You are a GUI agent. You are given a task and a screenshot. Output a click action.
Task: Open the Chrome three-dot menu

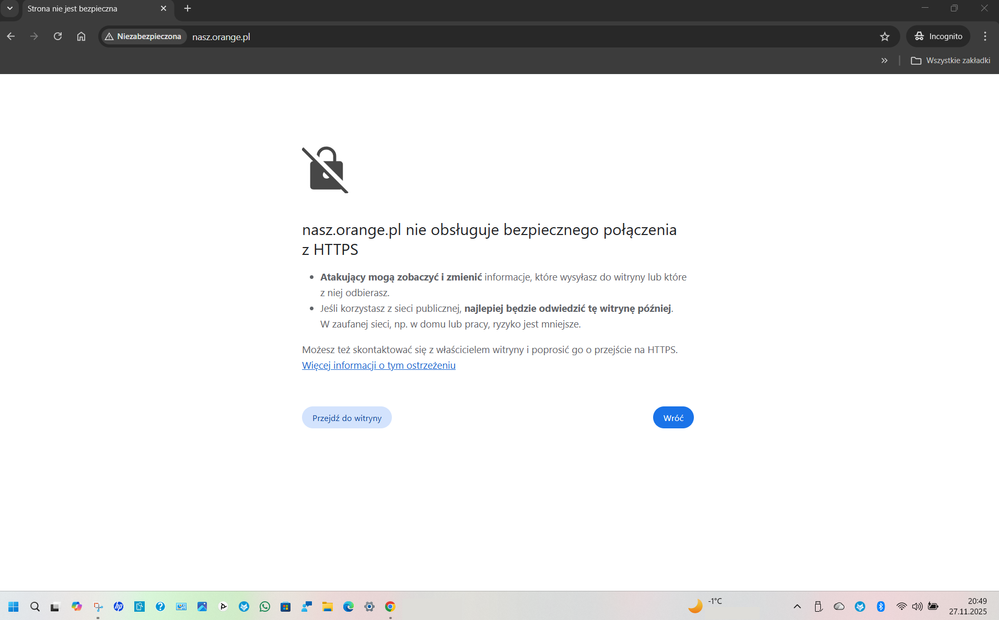click(x=985, y=36)
